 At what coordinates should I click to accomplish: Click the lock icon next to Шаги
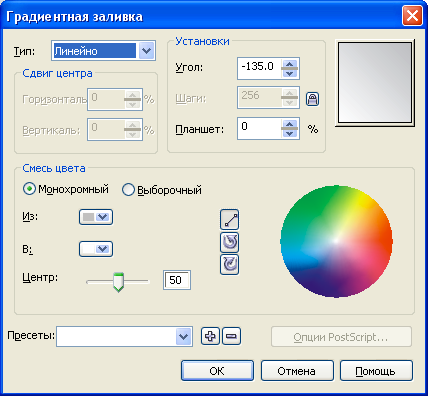pos(312,99)
